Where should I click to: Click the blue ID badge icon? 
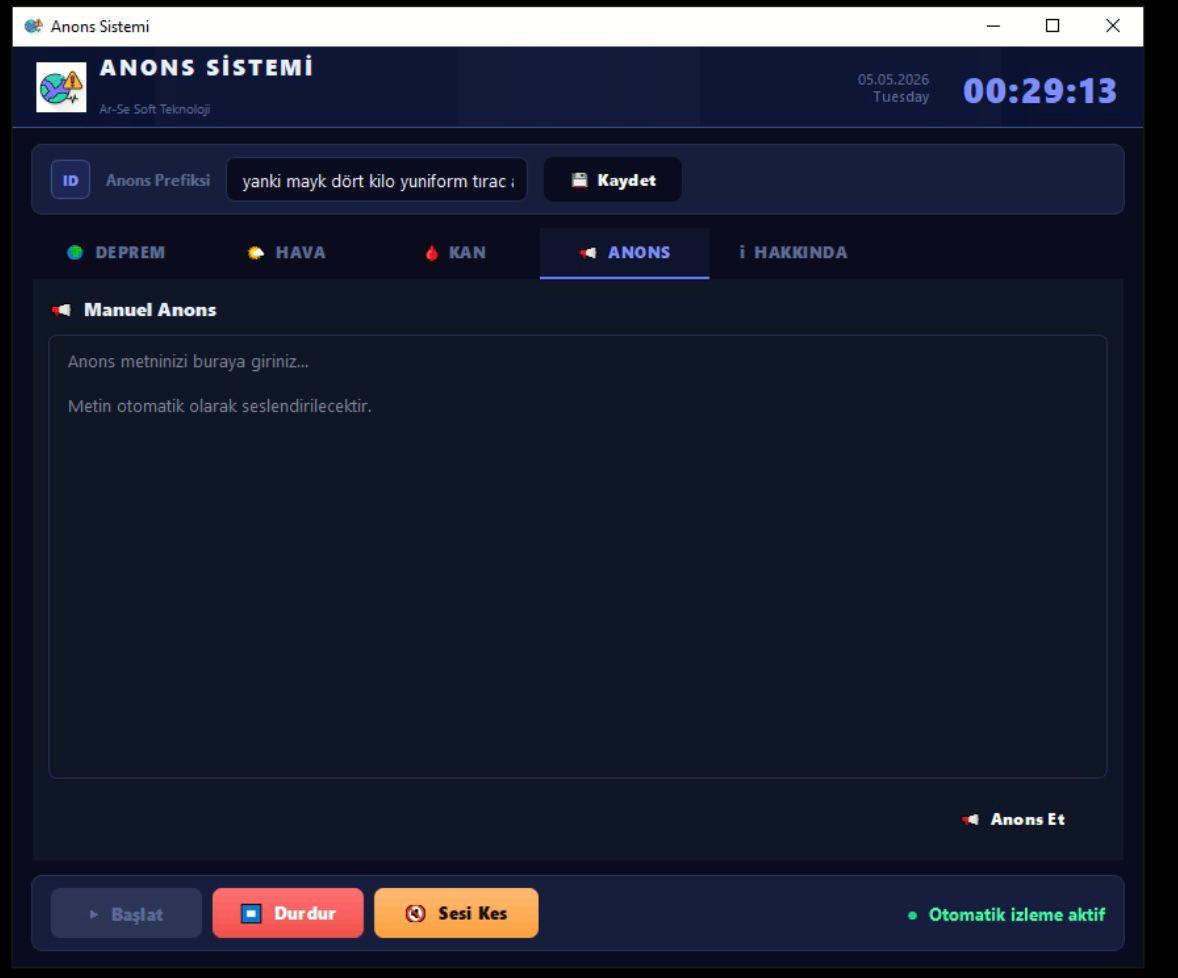(71, 180)
